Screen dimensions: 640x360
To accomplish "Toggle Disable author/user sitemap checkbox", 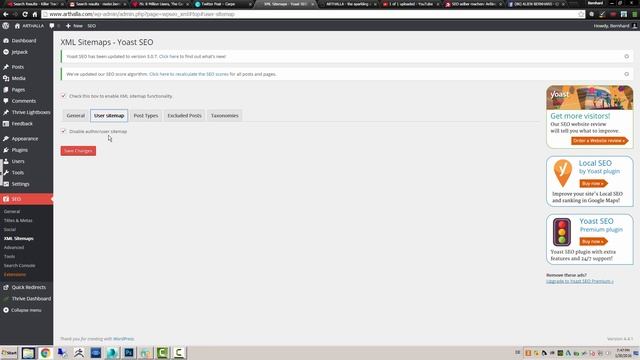I will (63, 131).
